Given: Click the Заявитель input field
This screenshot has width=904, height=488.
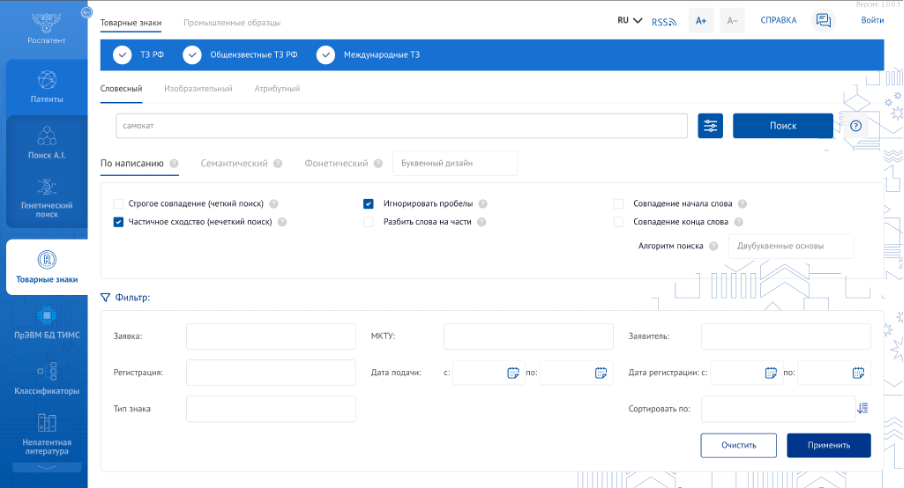Looking at the screenshot, I should coord(785,337).
